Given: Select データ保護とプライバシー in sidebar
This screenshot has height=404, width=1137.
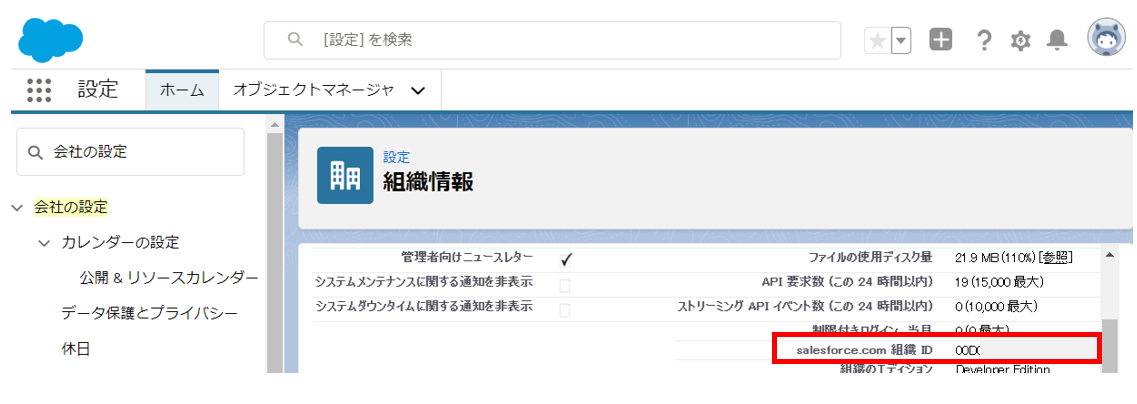Looking at the screenshot, I should 150,313.
